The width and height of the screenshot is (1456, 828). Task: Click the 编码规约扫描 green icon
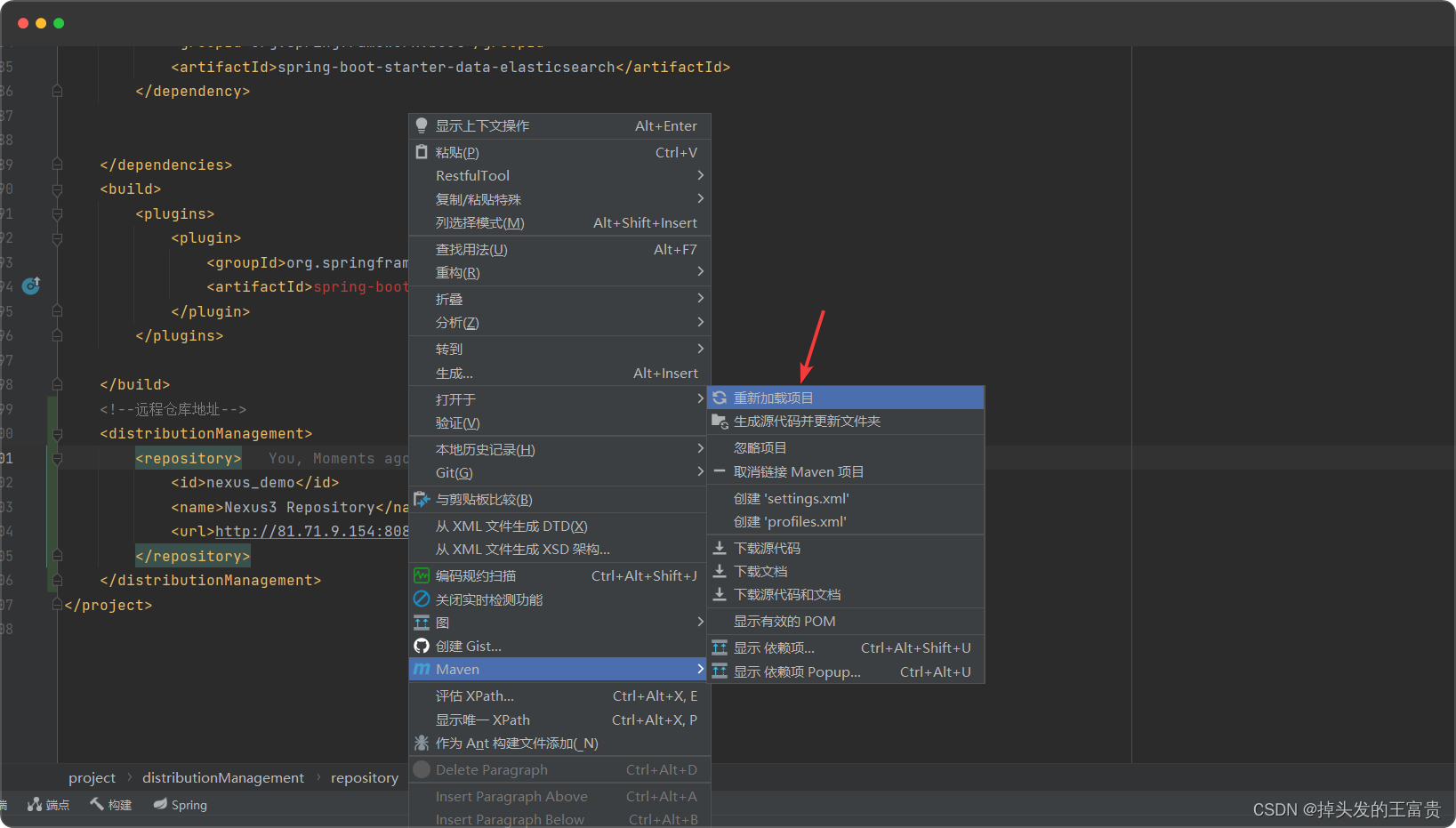422,575
